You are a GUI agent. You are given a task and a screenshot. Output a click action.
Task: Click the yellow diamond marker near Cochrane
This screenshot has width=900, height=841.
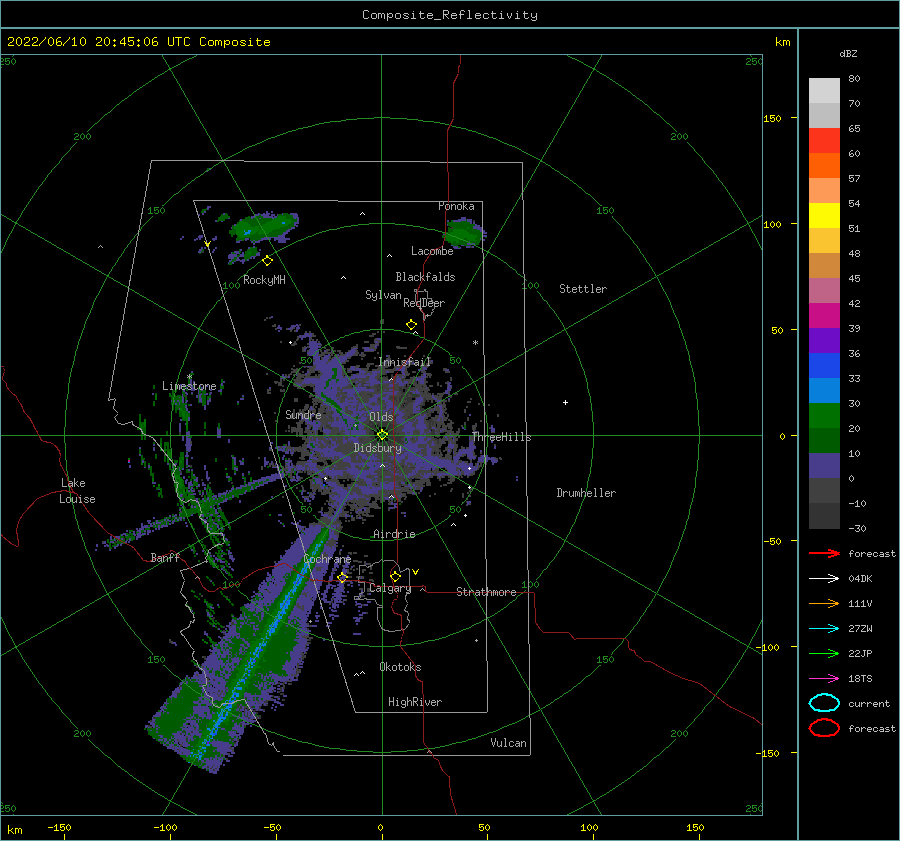click(x=343, y=577)
